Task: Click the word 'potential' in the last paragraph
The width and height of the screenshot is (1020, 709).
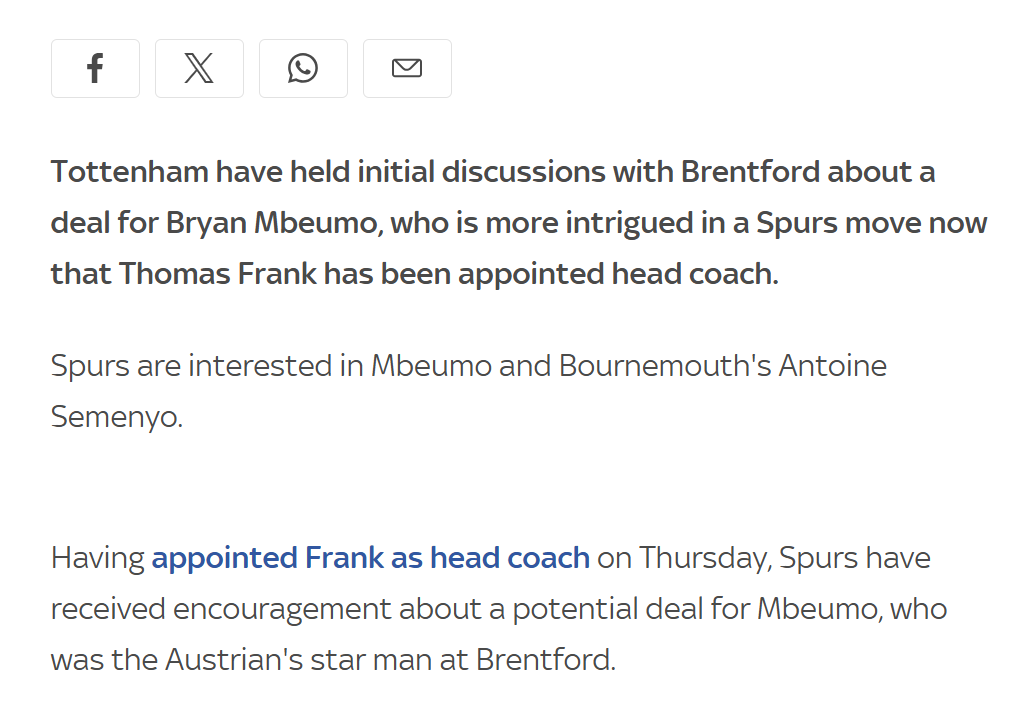Action: tap(575, 609)
